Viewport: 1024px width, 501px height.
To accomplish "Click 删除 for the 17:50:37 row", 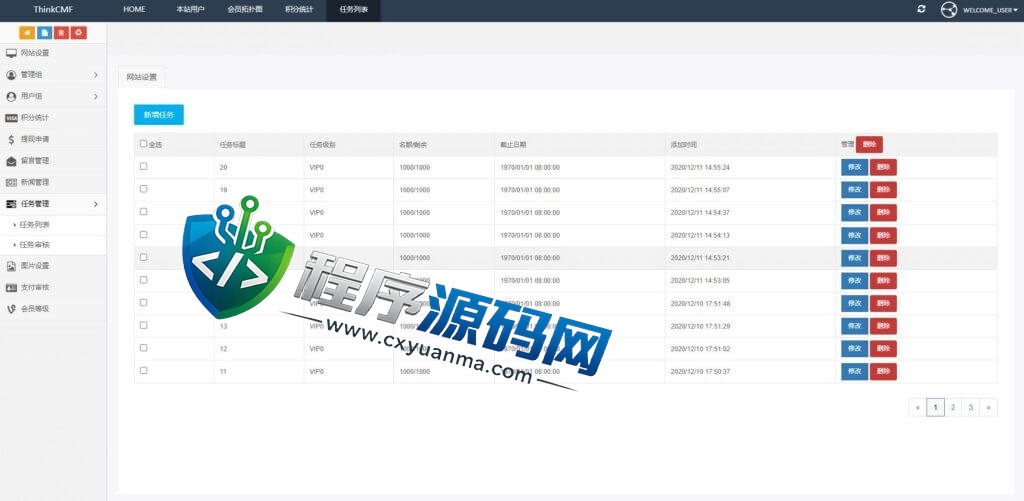I will click(883, 372).
